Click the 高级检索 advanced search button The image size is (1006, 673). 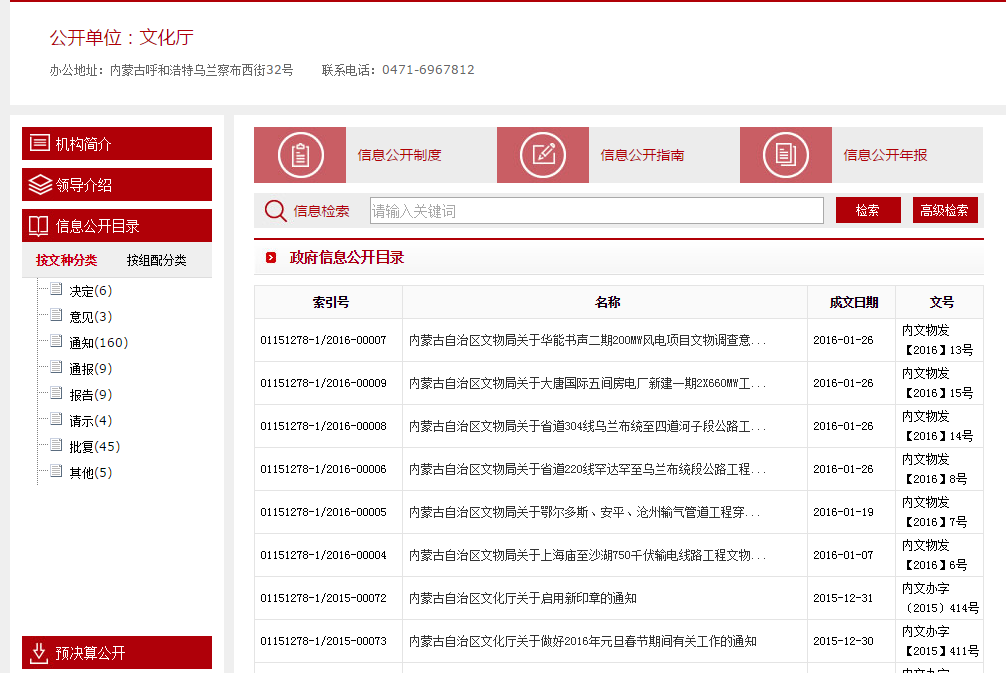(x=945, y=210)
